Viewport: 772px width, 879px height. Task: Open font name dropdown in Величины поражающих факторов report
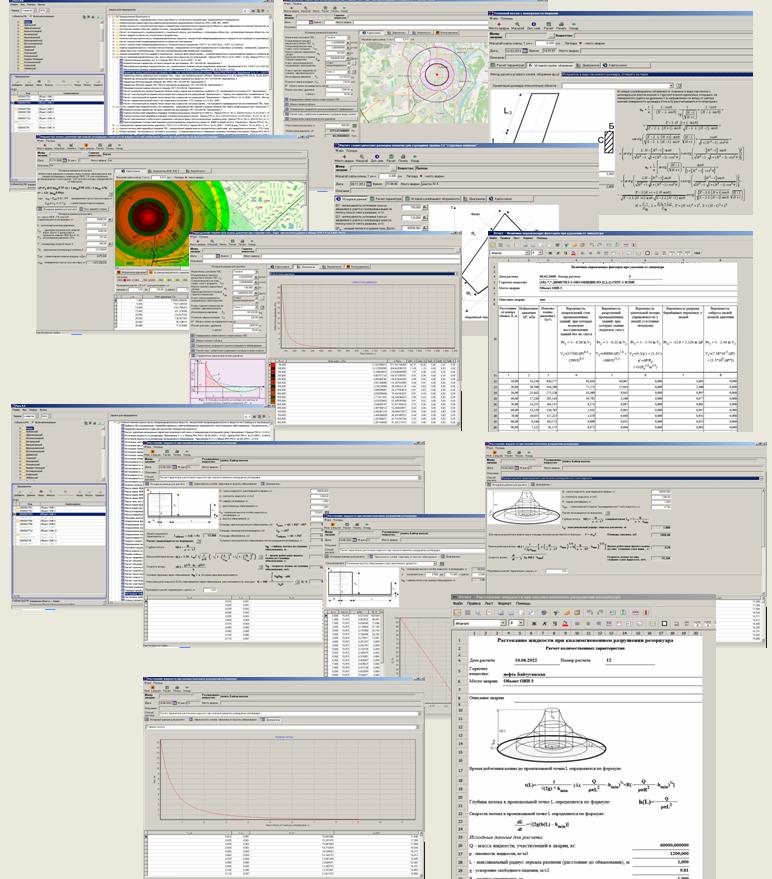click(525, 254)
